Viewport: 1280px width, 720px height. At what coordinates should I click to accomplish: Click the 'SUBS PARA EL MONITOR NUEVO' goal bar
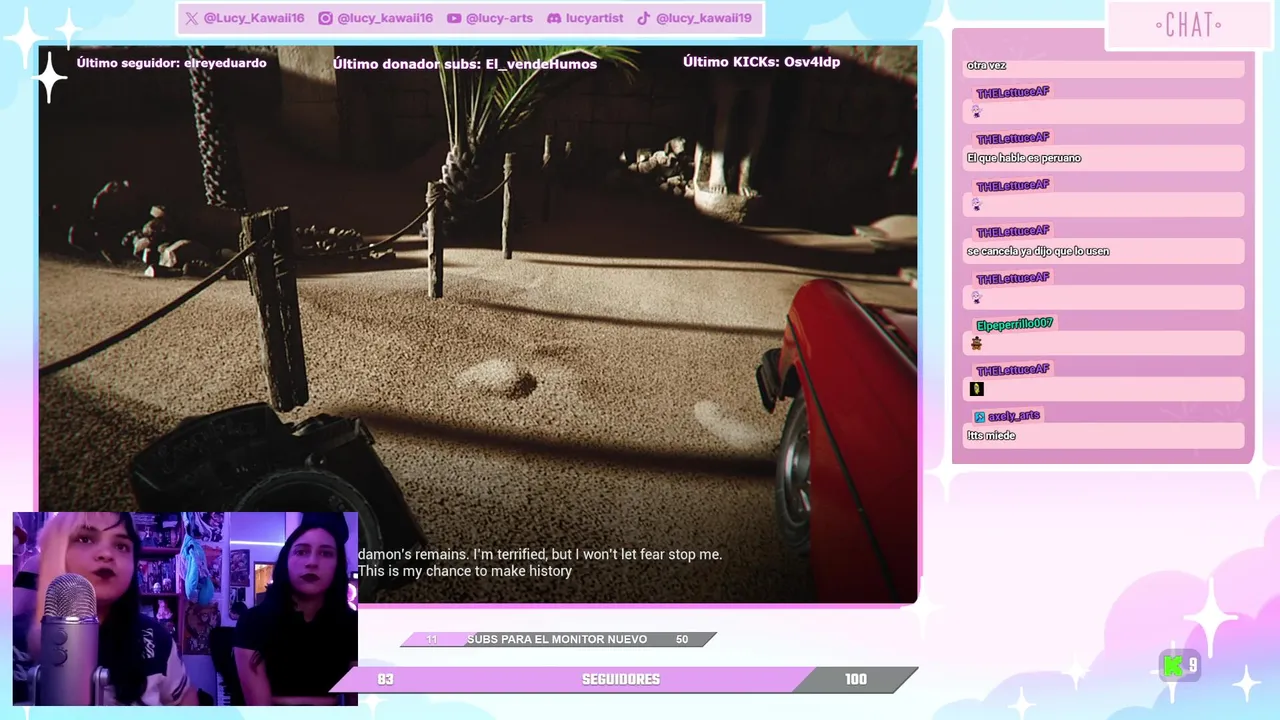(558, 639)
